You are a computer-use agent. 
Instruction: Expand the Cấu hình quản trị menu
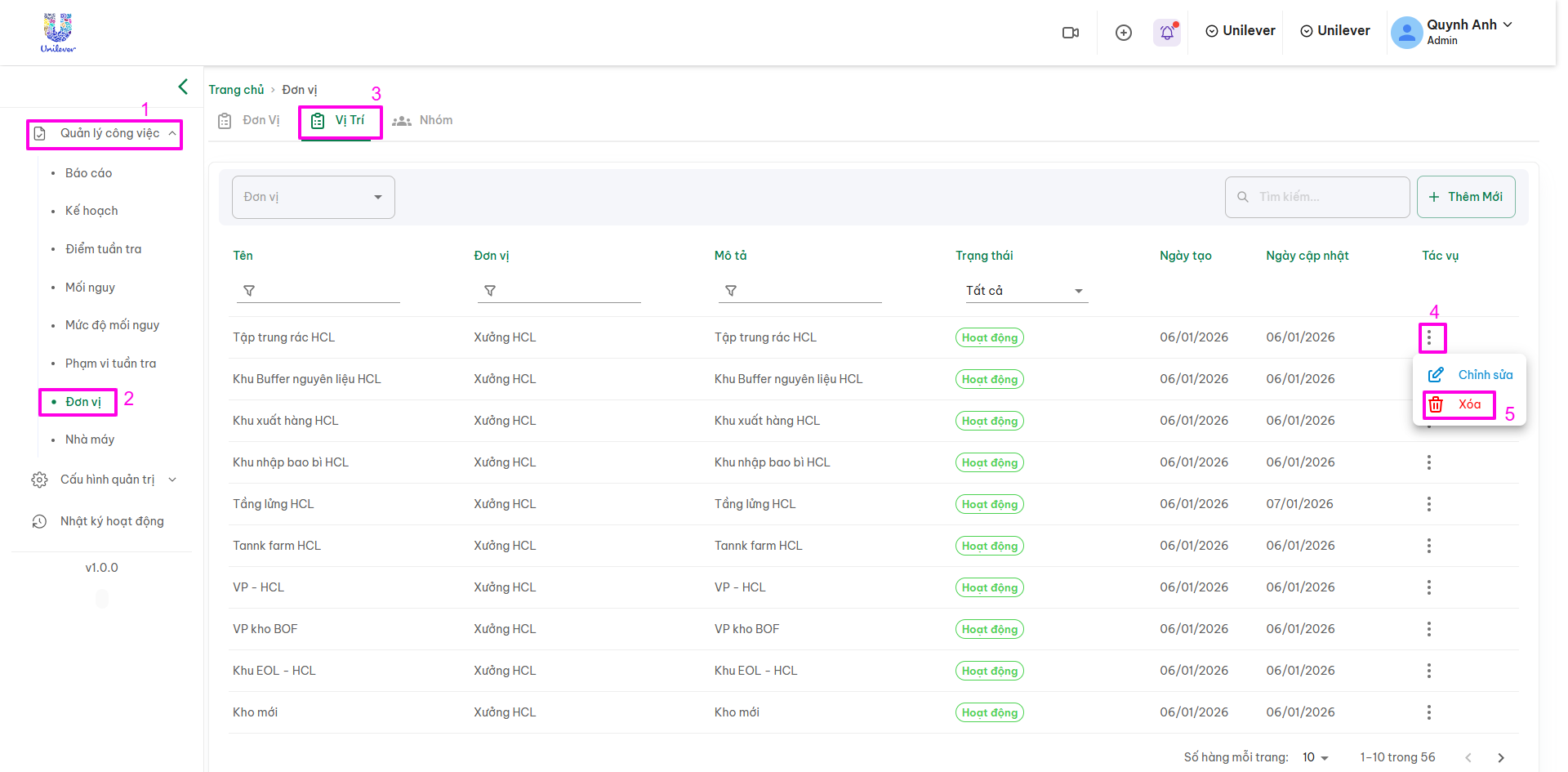click(x=105, y=480)
